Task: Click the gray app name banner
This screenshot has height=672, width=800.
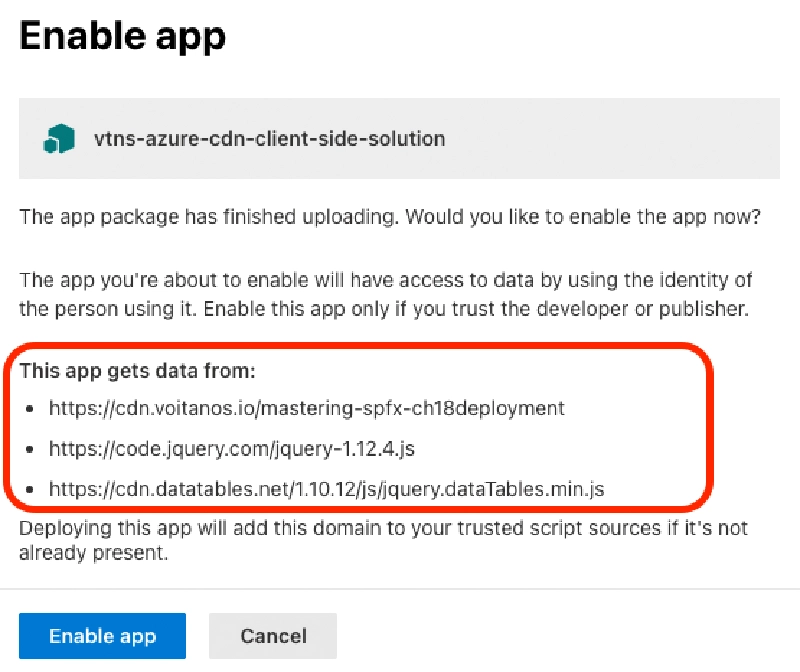Action: click(x=400, y=138)
